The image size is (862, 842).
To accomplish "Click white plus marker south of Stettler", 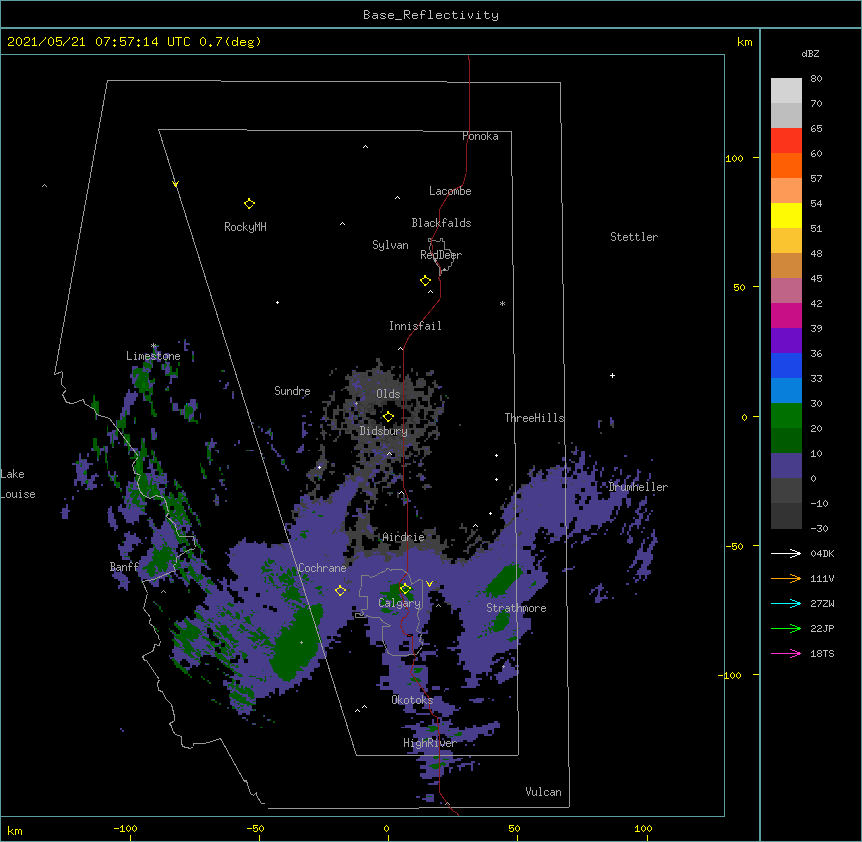I will pos(612,375).
